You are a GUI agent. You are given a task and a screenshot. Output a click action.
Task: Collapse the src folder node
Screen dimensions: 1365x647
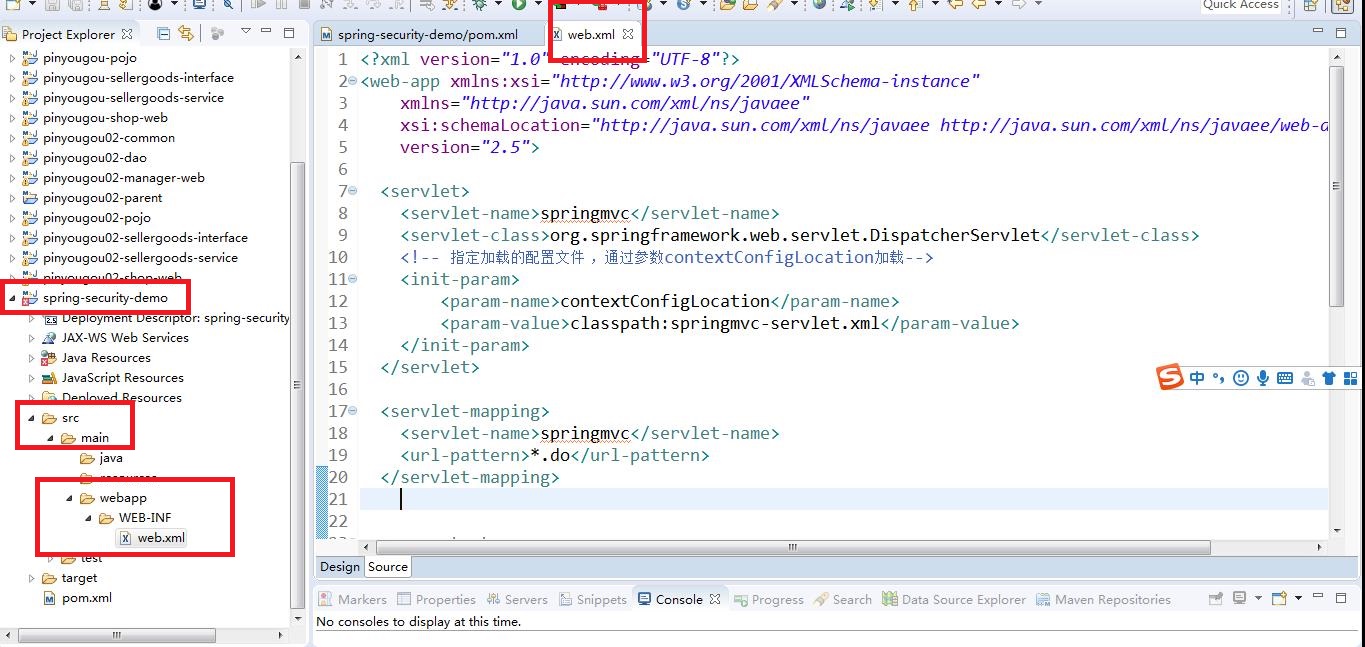(x=31, y=418)
